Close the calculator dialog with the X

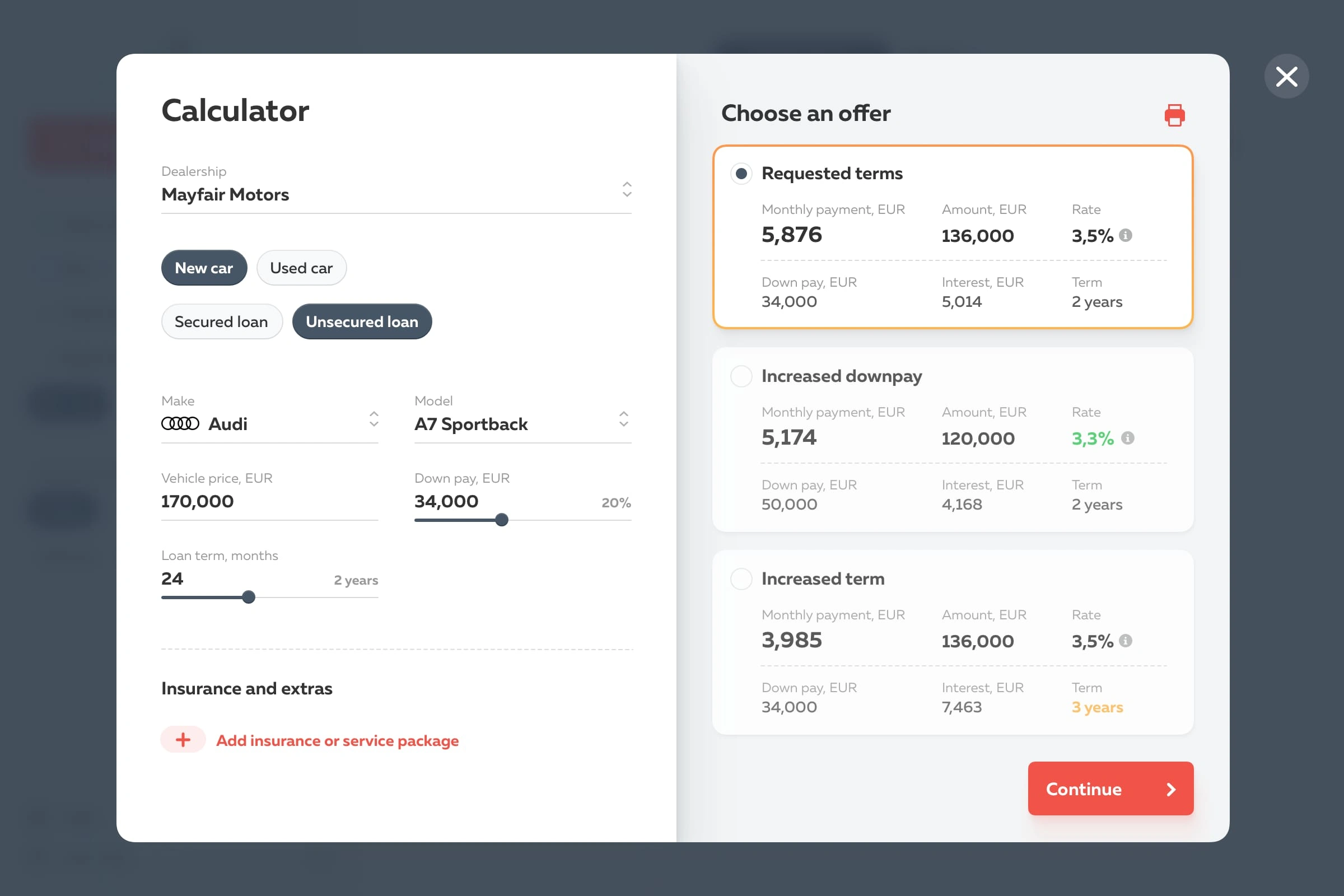pyautogui.click(x=1286, y=76)
